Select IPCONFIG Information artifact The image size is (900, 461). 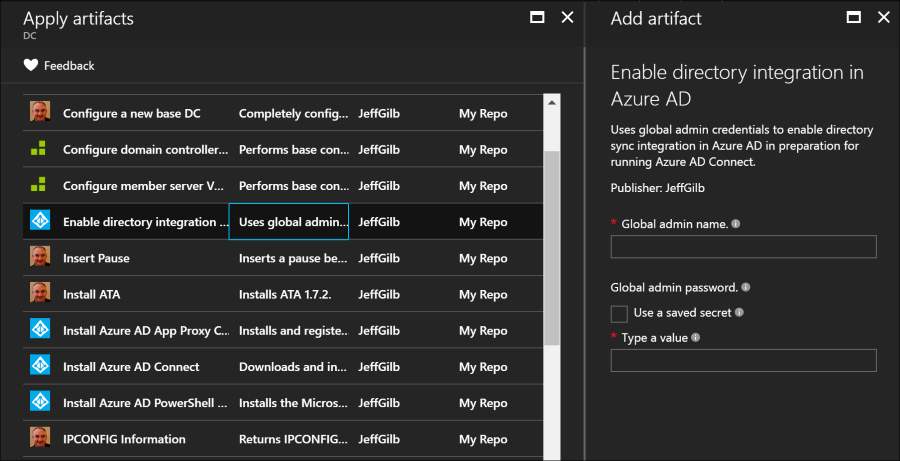point(125,439)
